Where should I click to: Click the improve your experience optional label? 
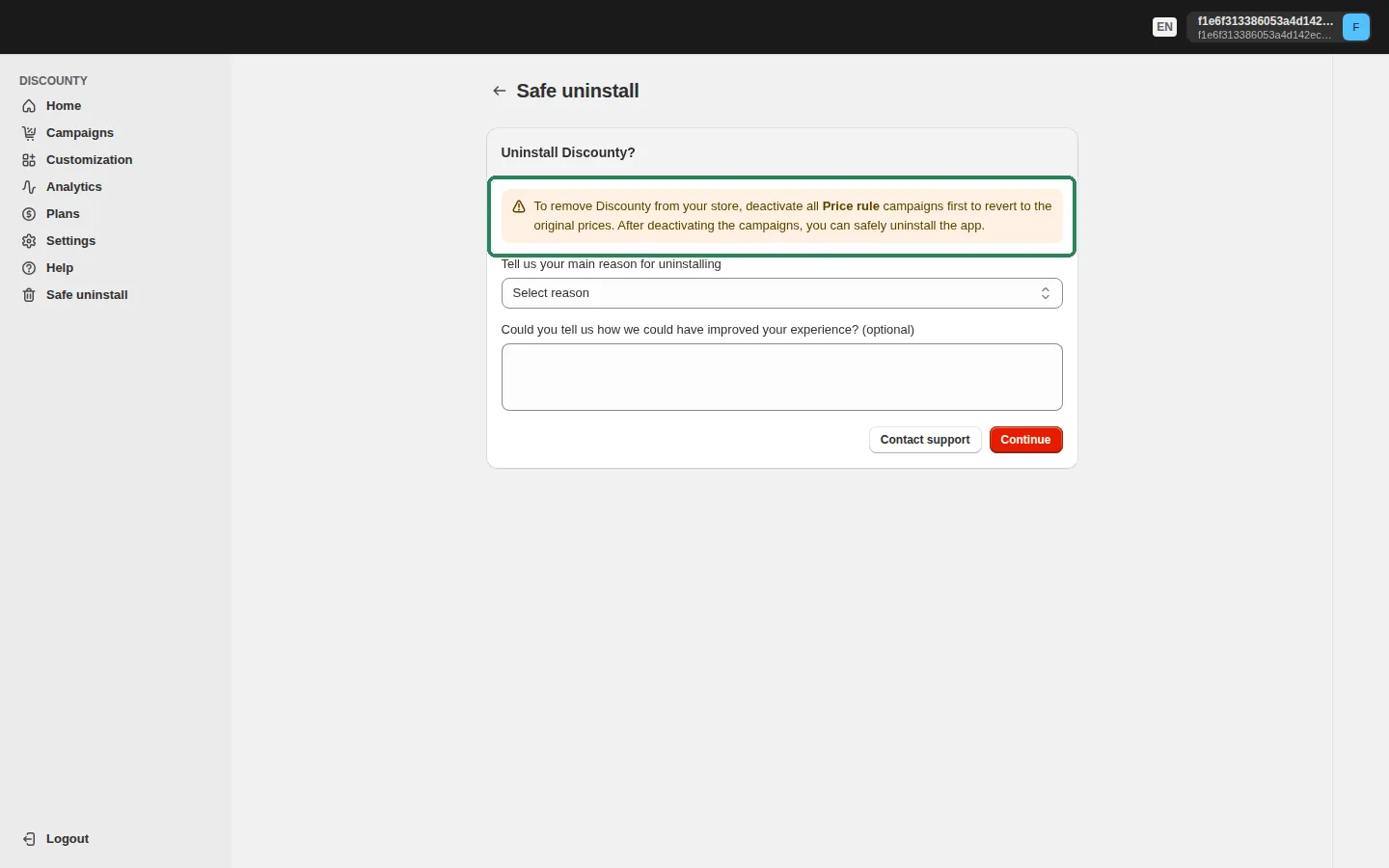click(708, 330)
